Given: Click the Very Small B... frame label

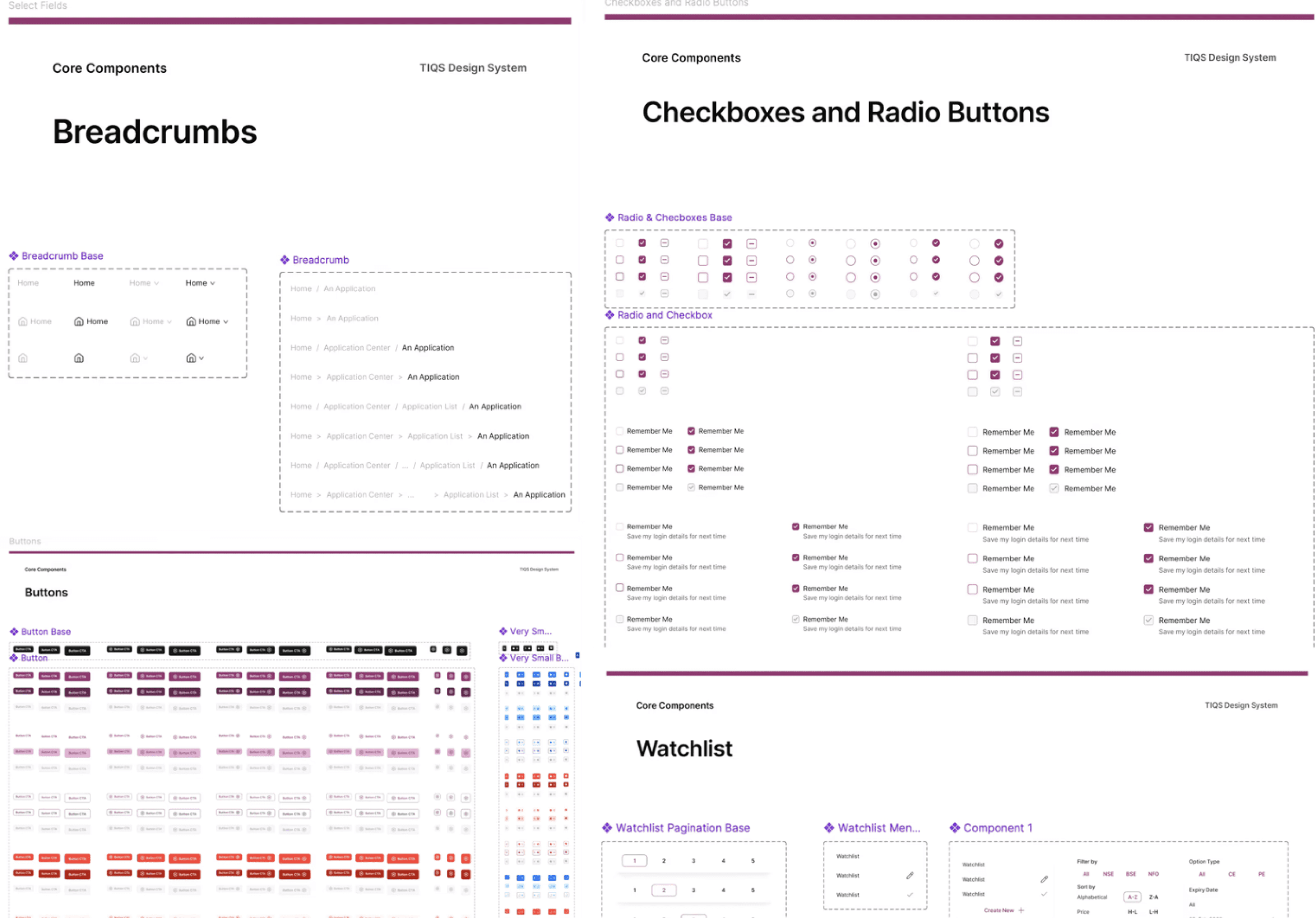Looking at the screenshot, I should [x=538, y=657].
